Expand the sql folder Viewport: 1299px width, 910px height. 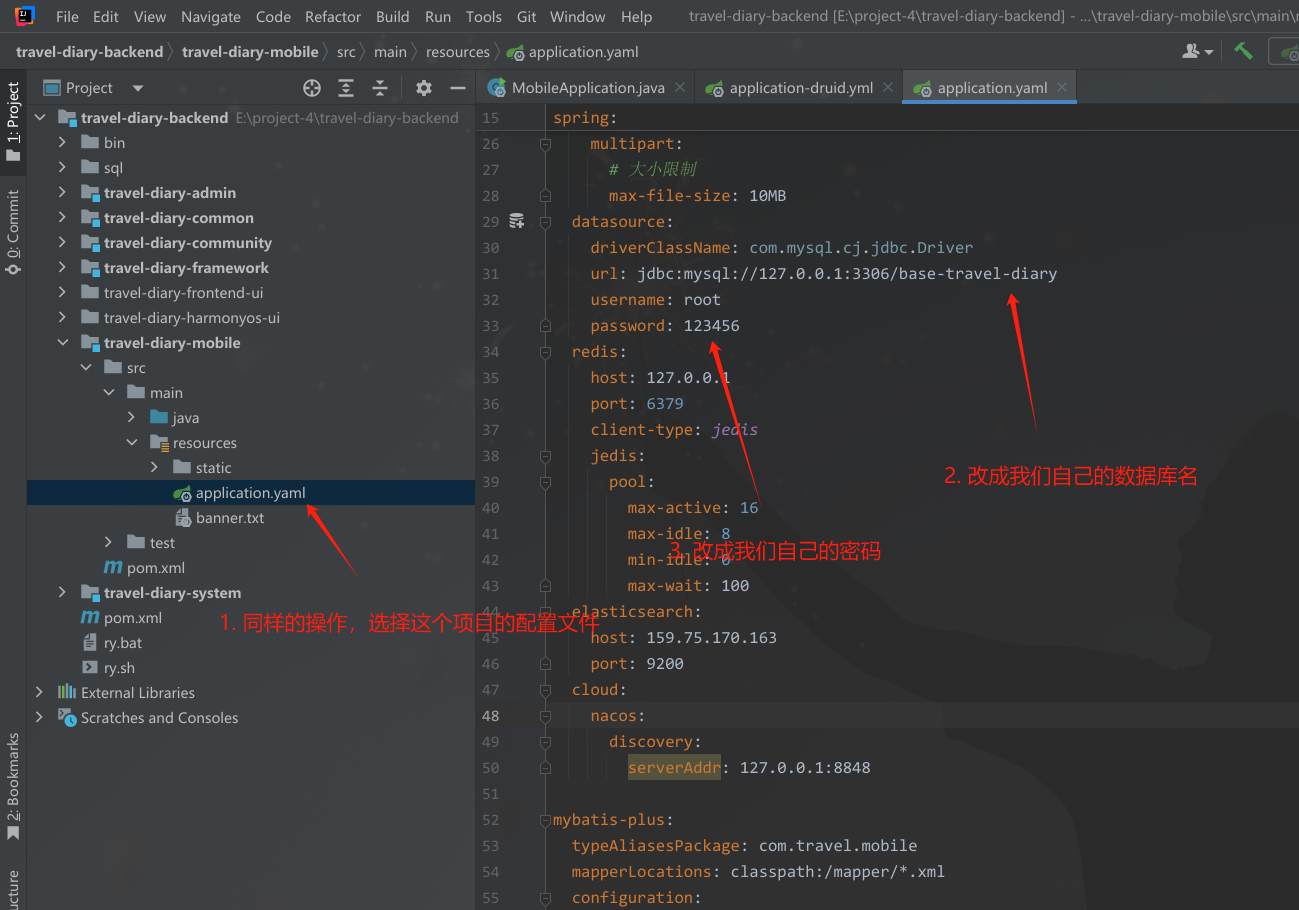62,168
